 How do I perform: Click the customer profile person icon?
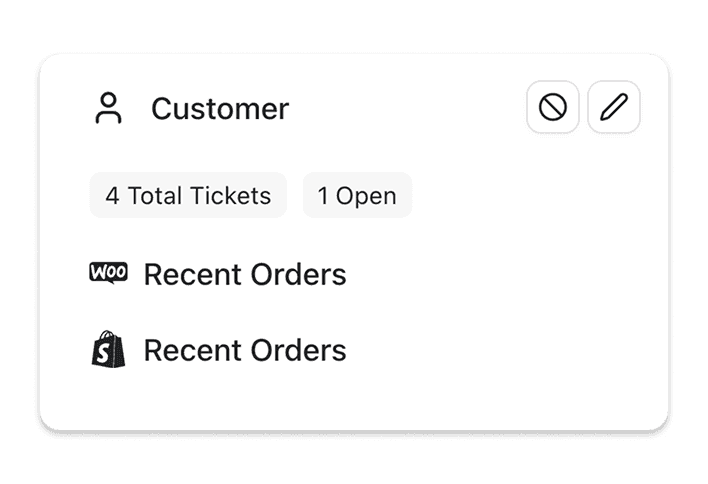[108, 108]
